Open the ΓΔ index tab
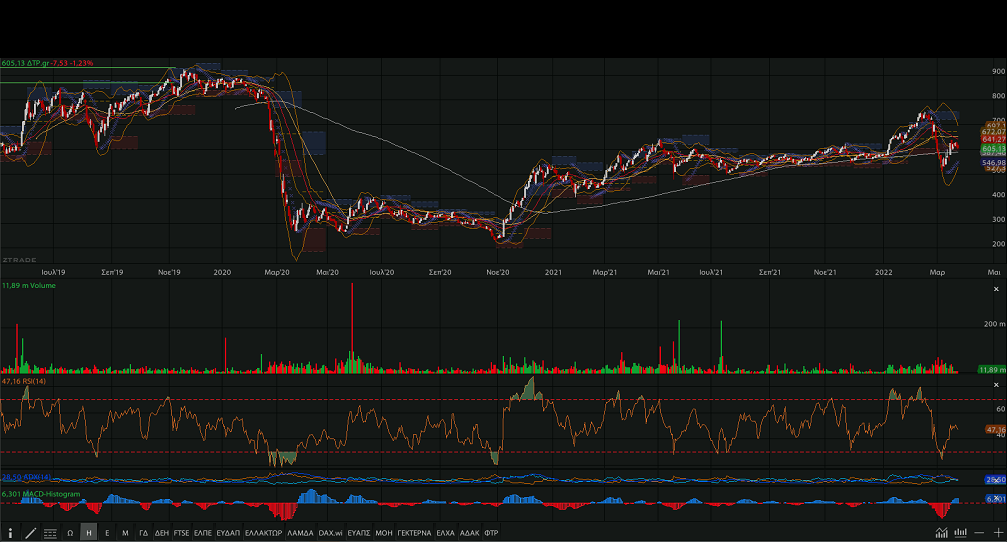 click(143, 532)
